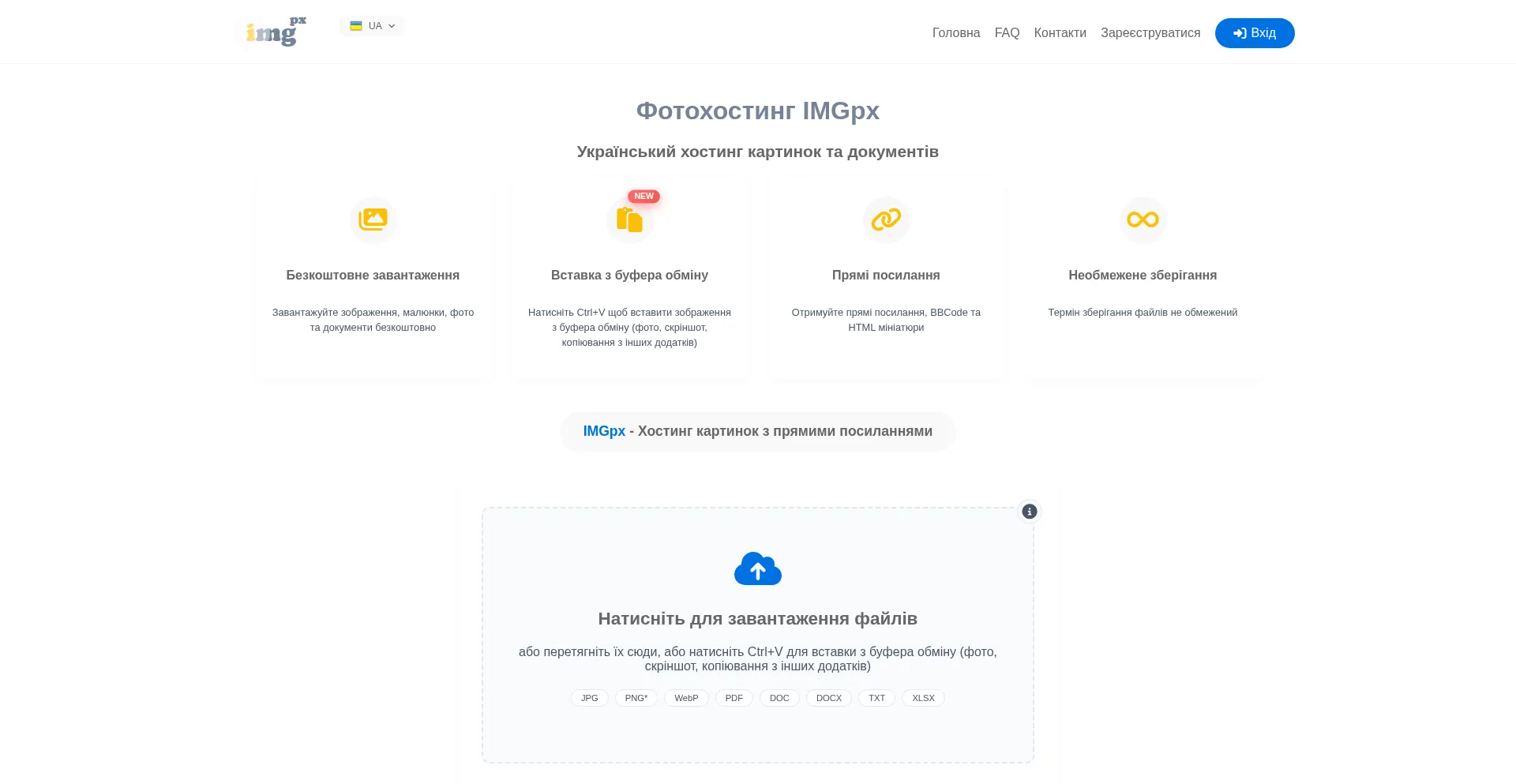Image resolution: width=1516 pixels, height=784 pixels.
Task: Click the JPG format tag
Action: 589,698
